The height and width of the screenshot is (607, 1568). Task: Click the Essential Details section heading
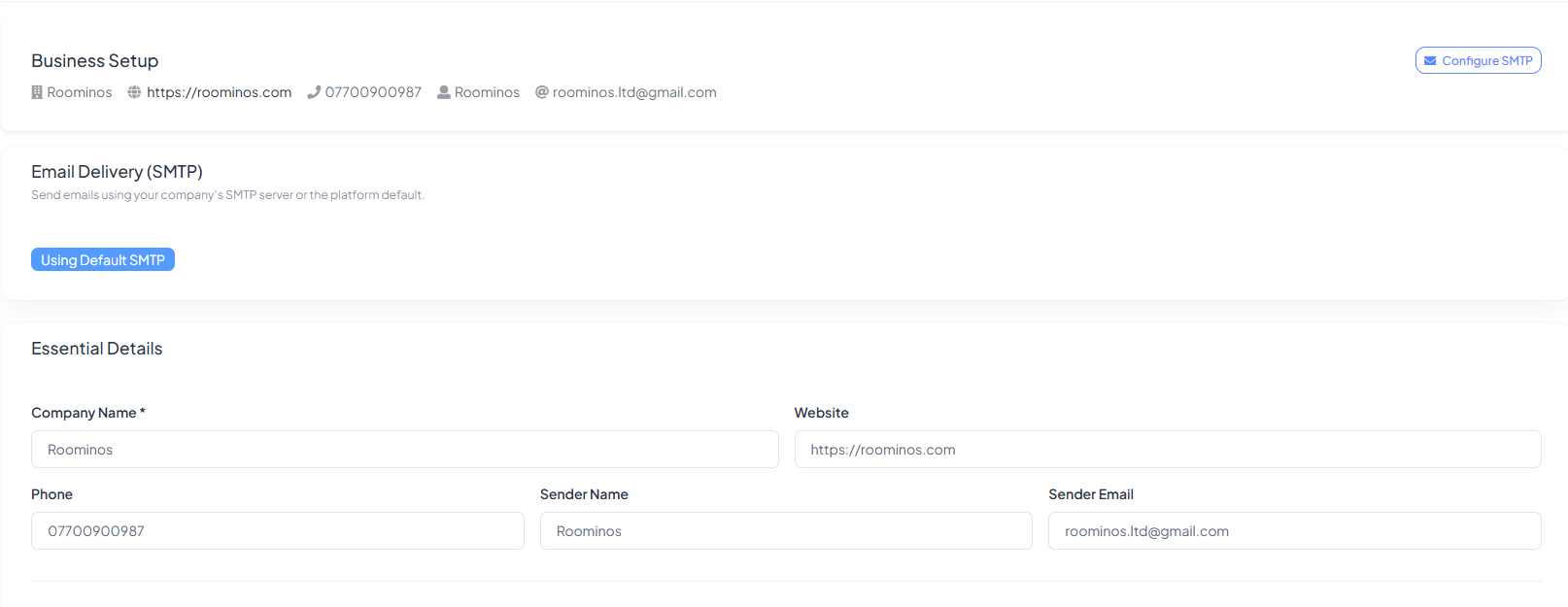click(x=97, y=349)
